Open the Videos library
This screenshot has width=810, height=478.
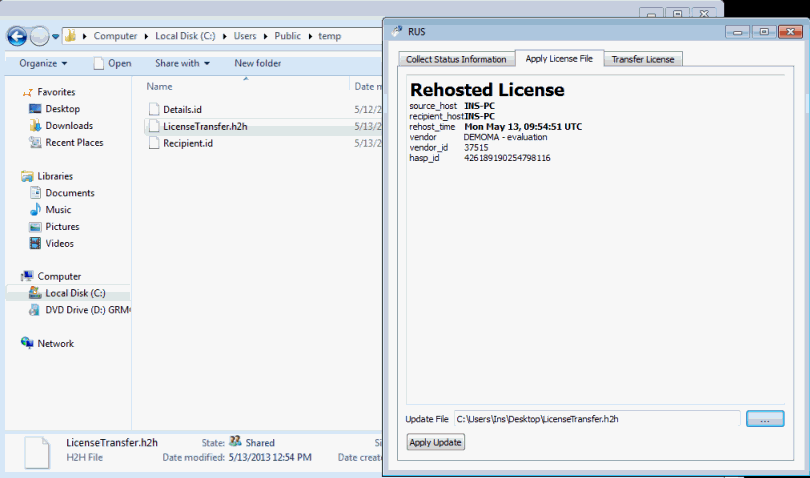[x=59, y=244]
